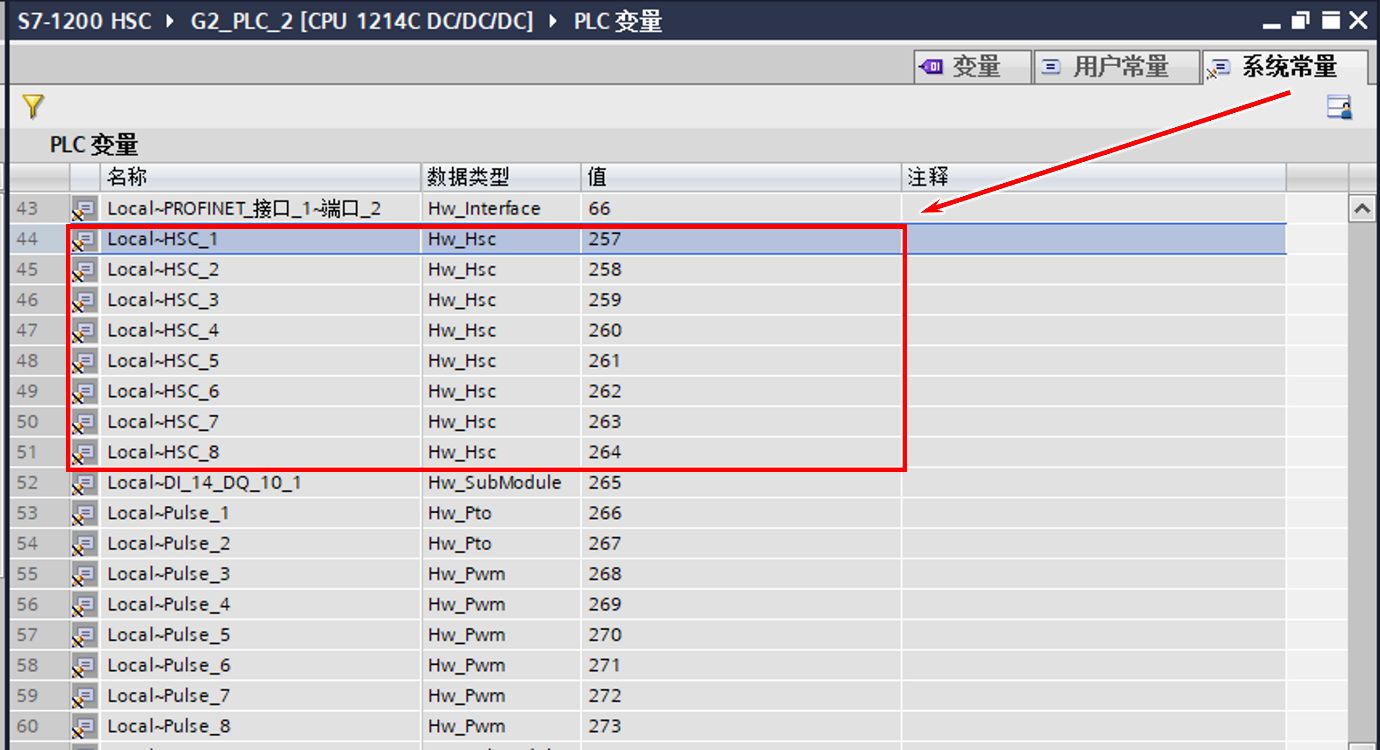This screenshot has width=1380, height=750.
Task: Click the float window button in title bar
Action: [x=1300, y=21]
